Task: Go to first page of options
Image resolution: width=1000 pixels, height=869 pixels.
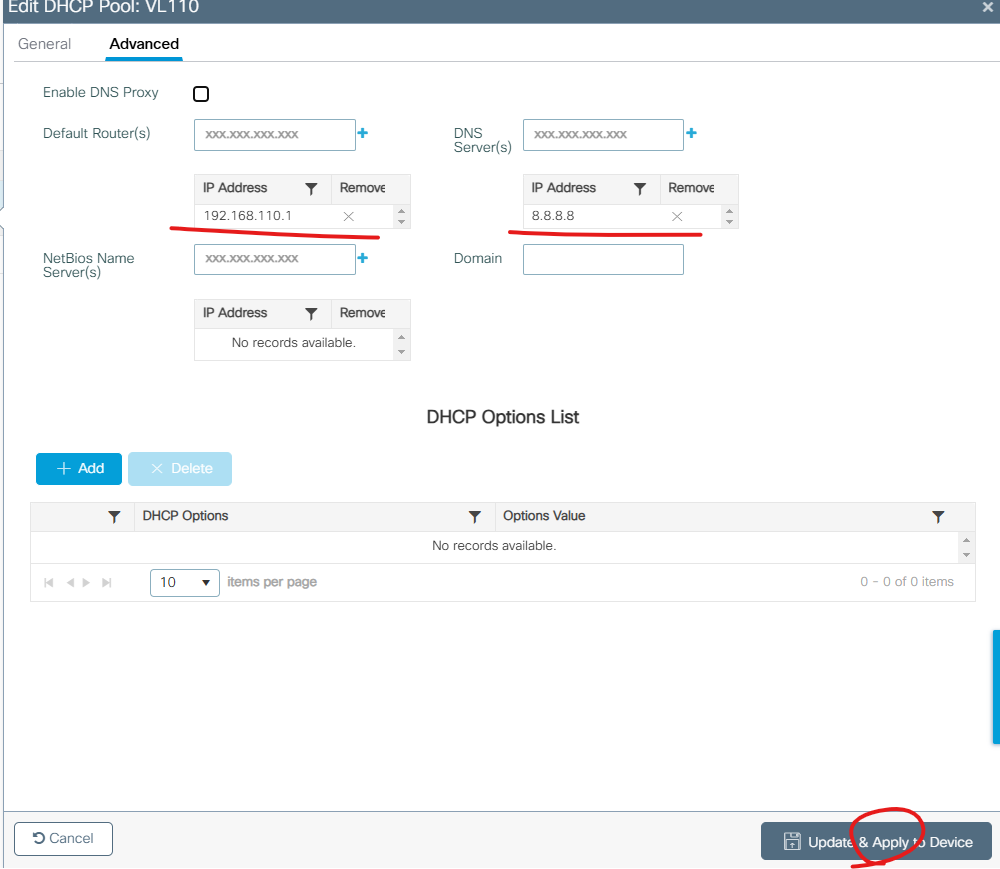Action: click(x=48, y=583)
